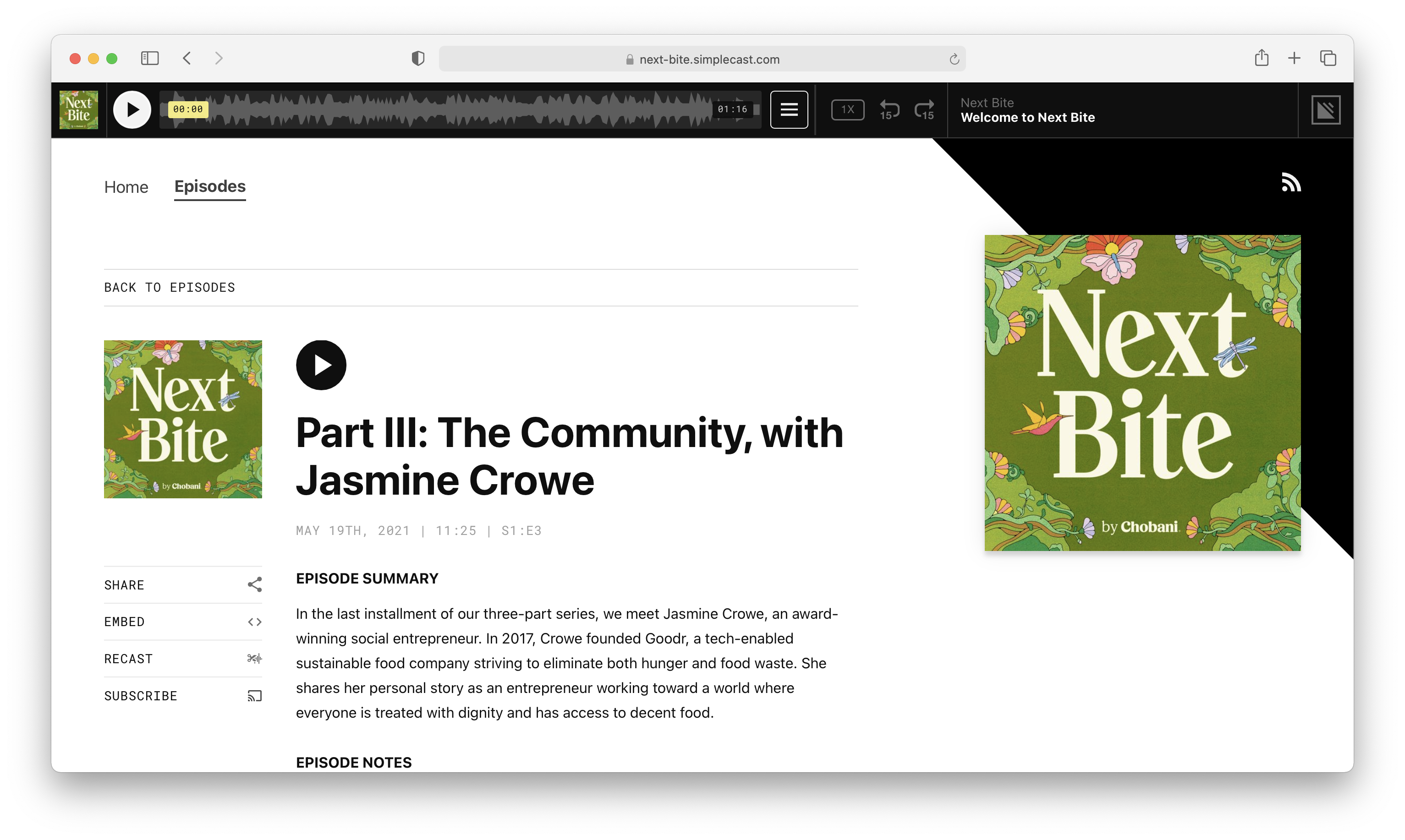Skip forward 15 seconds in the player

924,110
